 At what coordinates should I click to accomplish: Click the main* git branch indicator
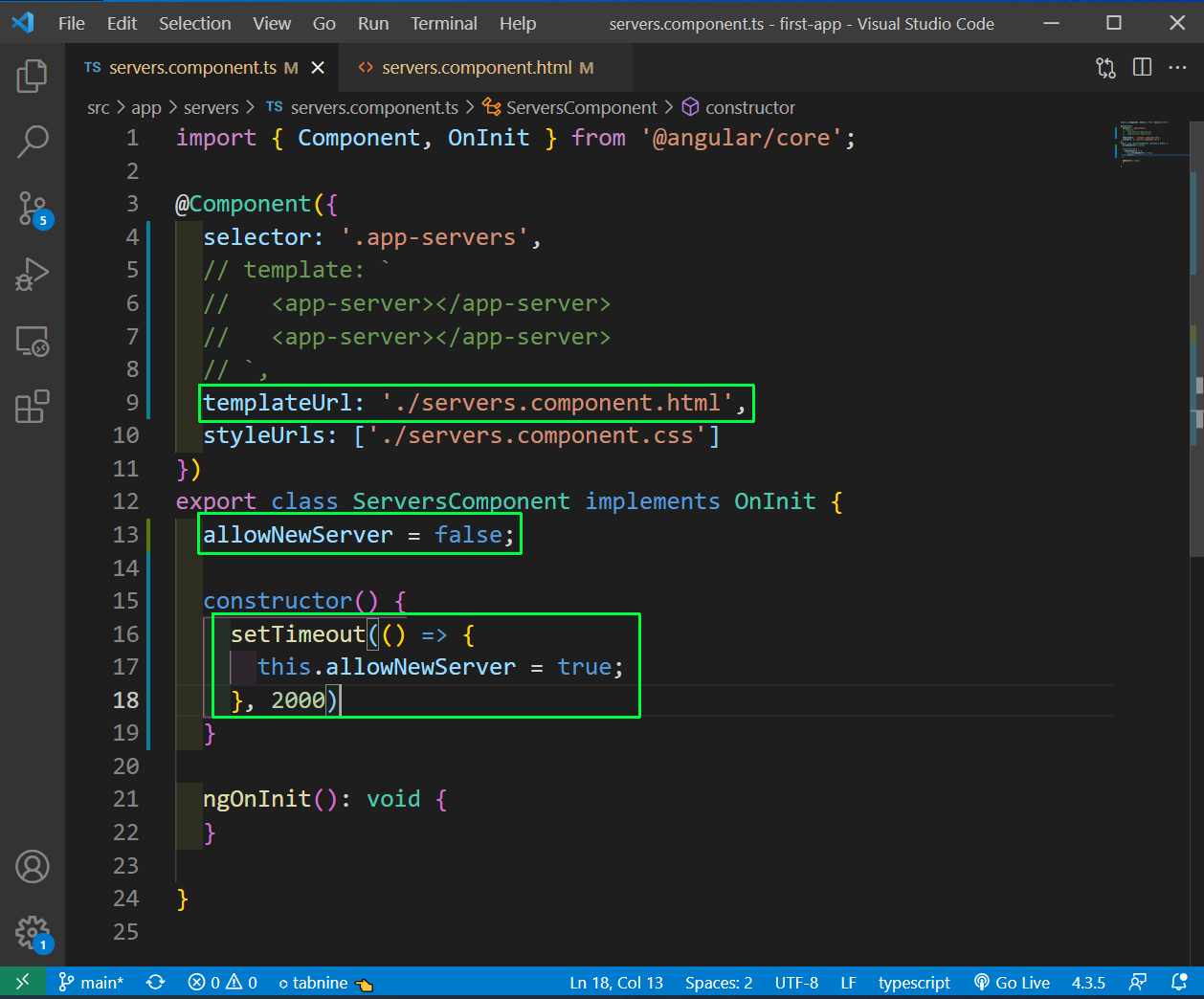(91, 983)
